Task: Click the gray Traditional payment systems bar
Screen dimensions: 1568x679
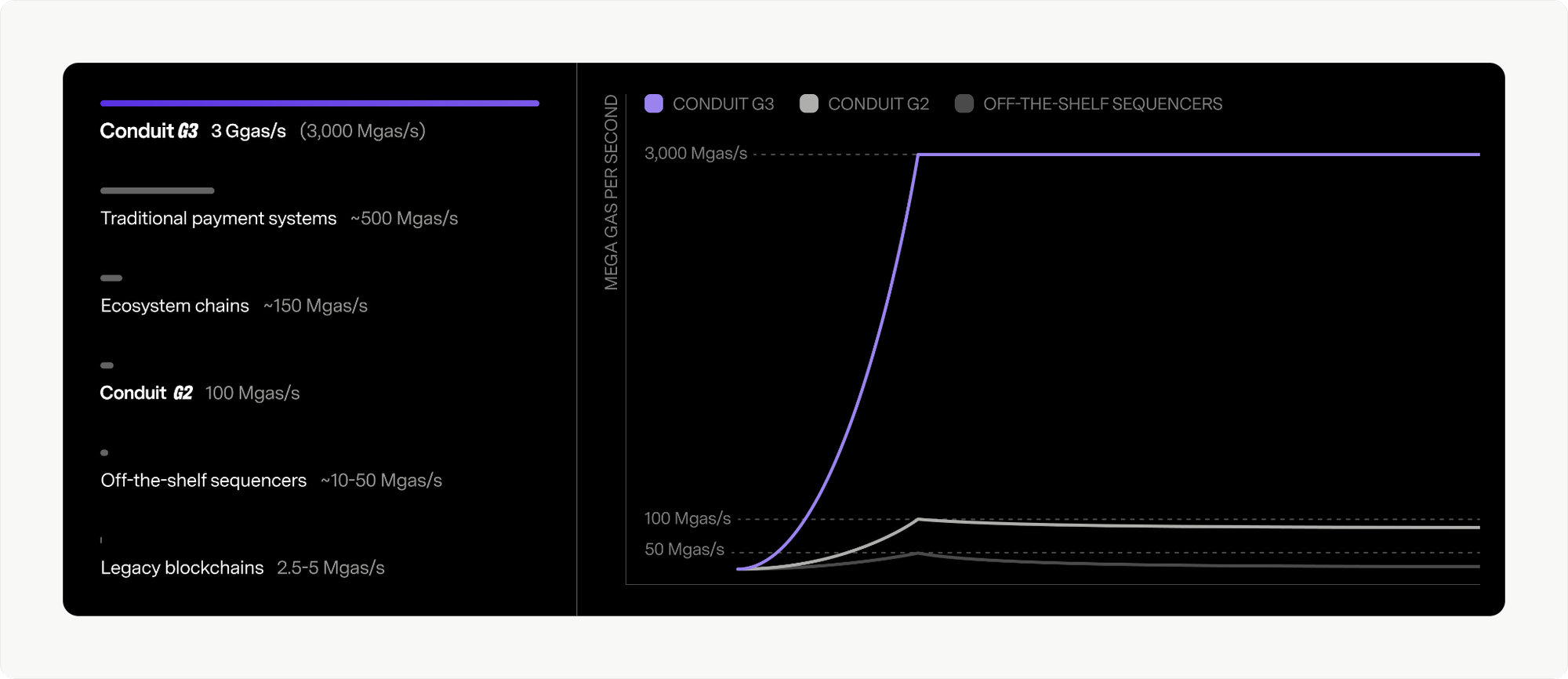Action: click(x=157, y=191)
